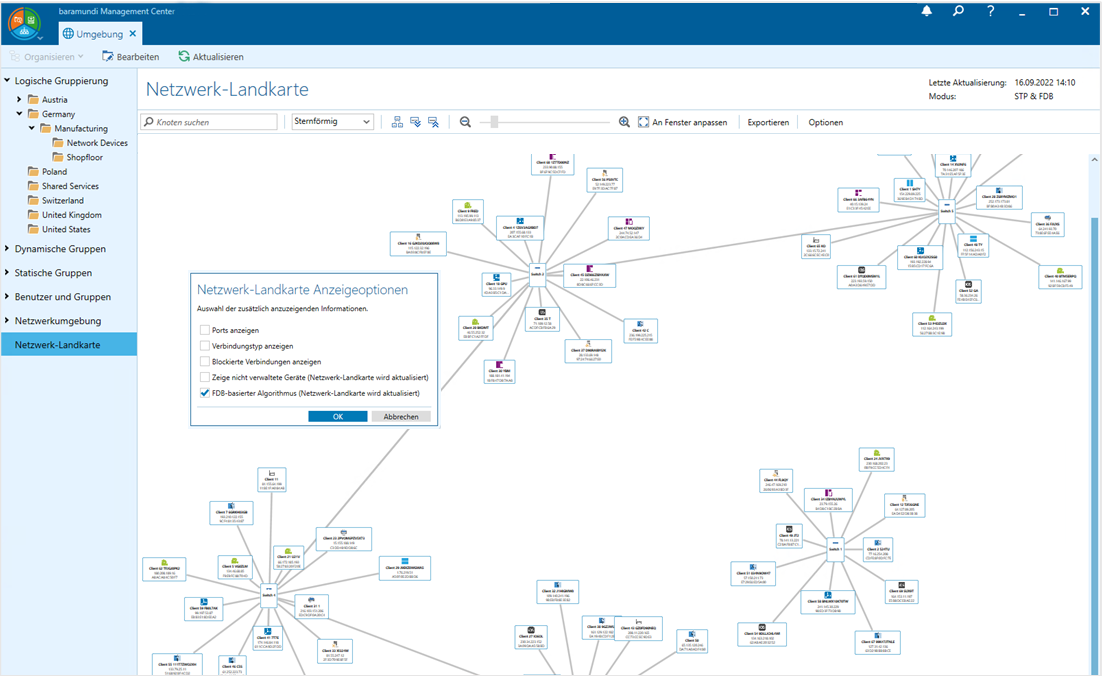
Task: Zoom in with the plus magnifier
Action: (x=624, y=122)
